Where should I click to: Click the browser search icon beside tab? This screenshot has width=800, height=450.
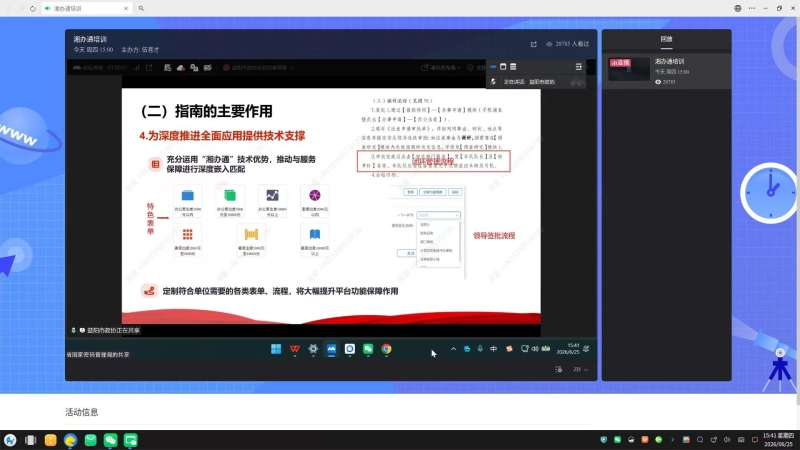pyautogui.click(x=141, y=9)
